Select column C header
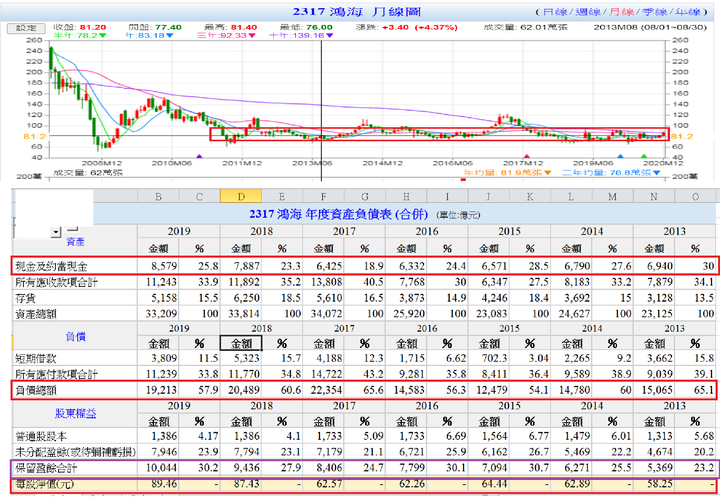The height and width of the screenshot is (501, 720). [x=199, y=196]
